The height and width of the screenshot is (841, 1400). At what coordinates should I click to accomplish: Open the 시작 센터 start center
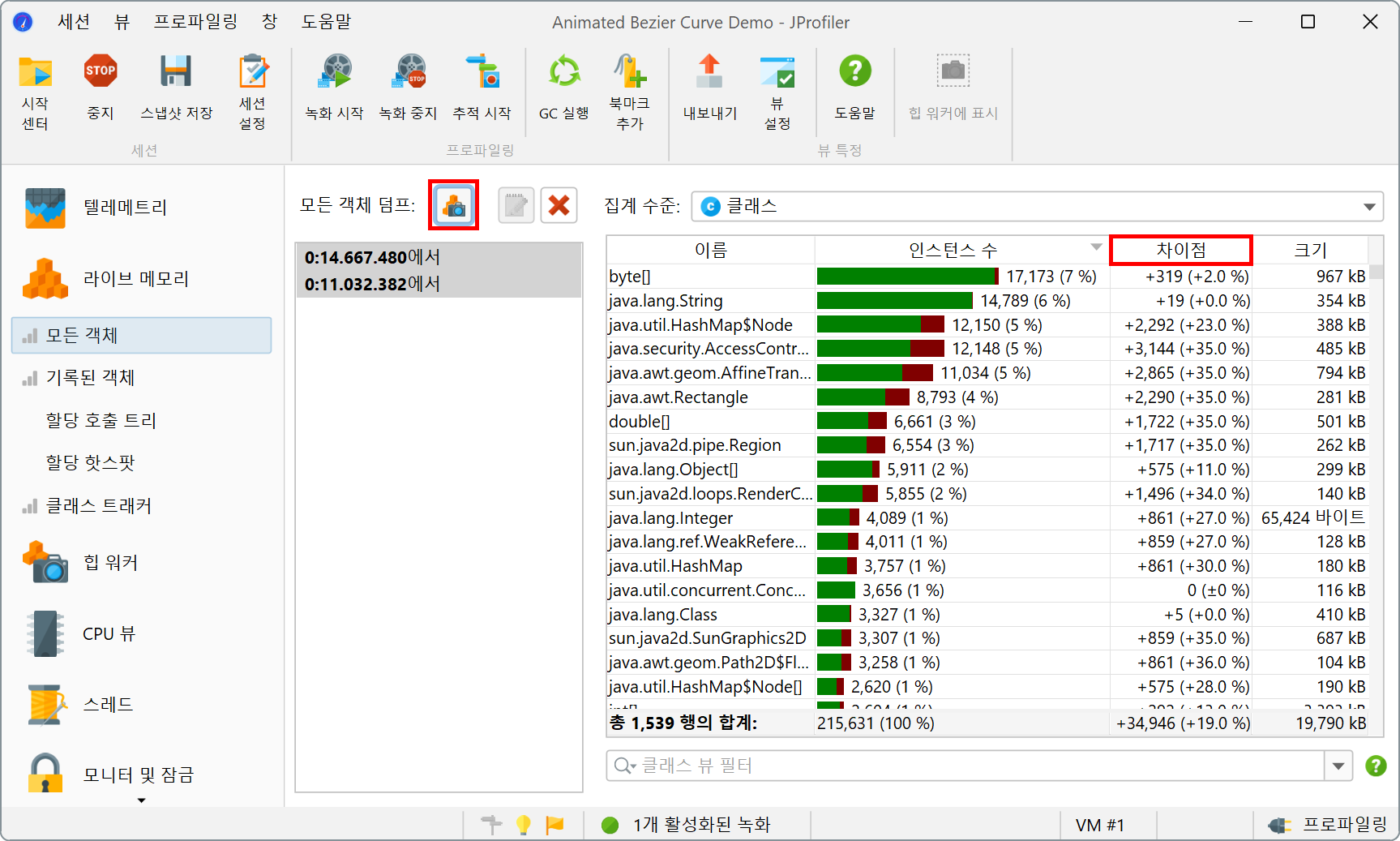35,93
